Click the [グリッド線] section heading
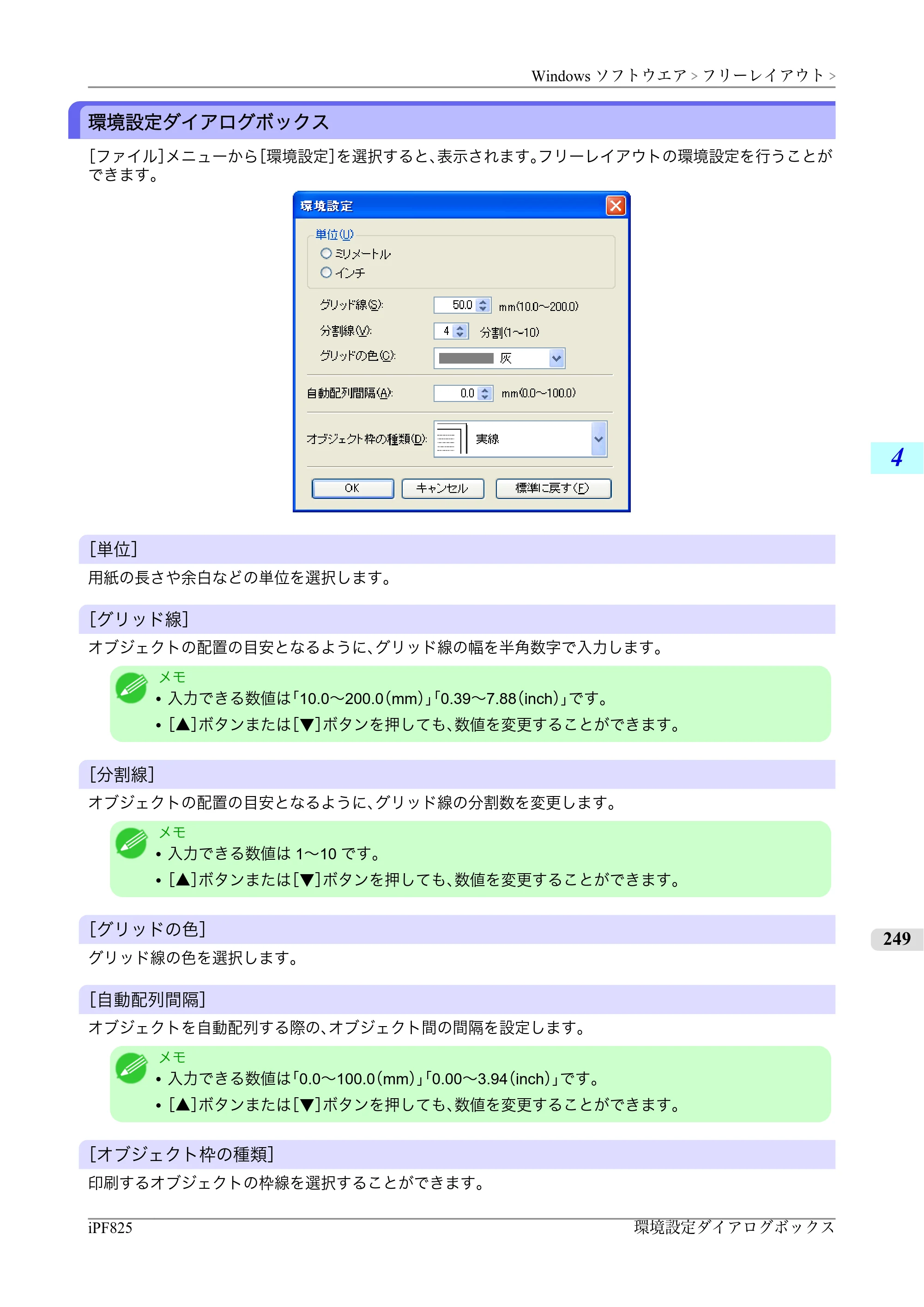The height and width of the screenshot is (1307, 924). pos(139,620)
